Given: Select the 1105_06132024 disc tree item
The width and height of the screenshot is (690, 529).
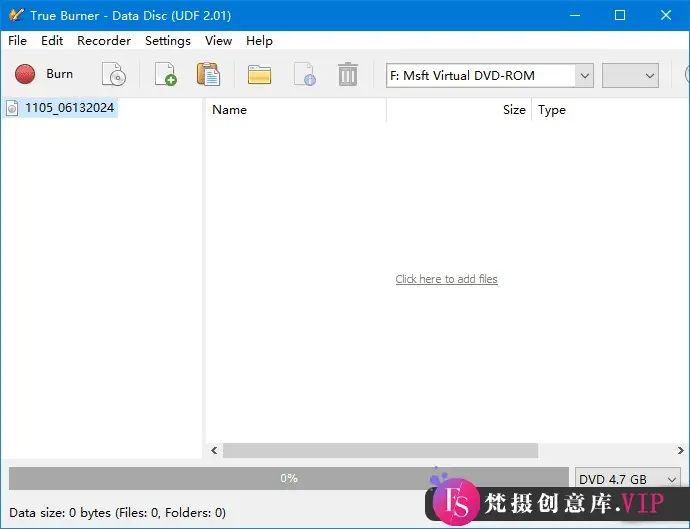Looking at the screenshot, I should tap(61, 108).
